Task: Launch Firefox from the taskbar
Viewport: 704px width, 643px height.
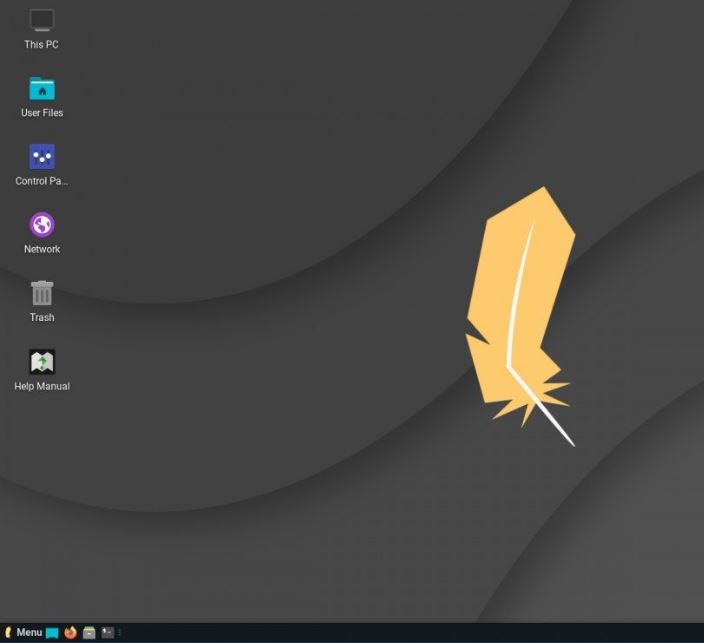Action: point(70,633)
